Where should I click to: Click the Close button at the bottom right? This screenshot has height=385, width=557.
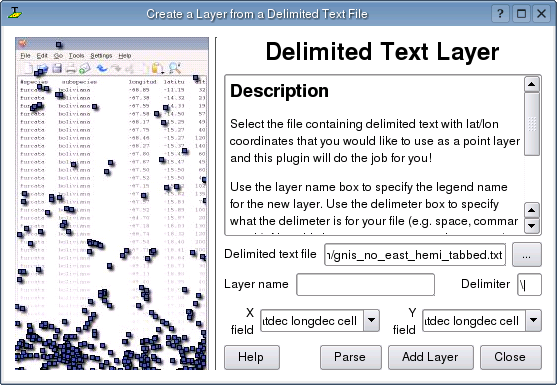pos(510,357)
